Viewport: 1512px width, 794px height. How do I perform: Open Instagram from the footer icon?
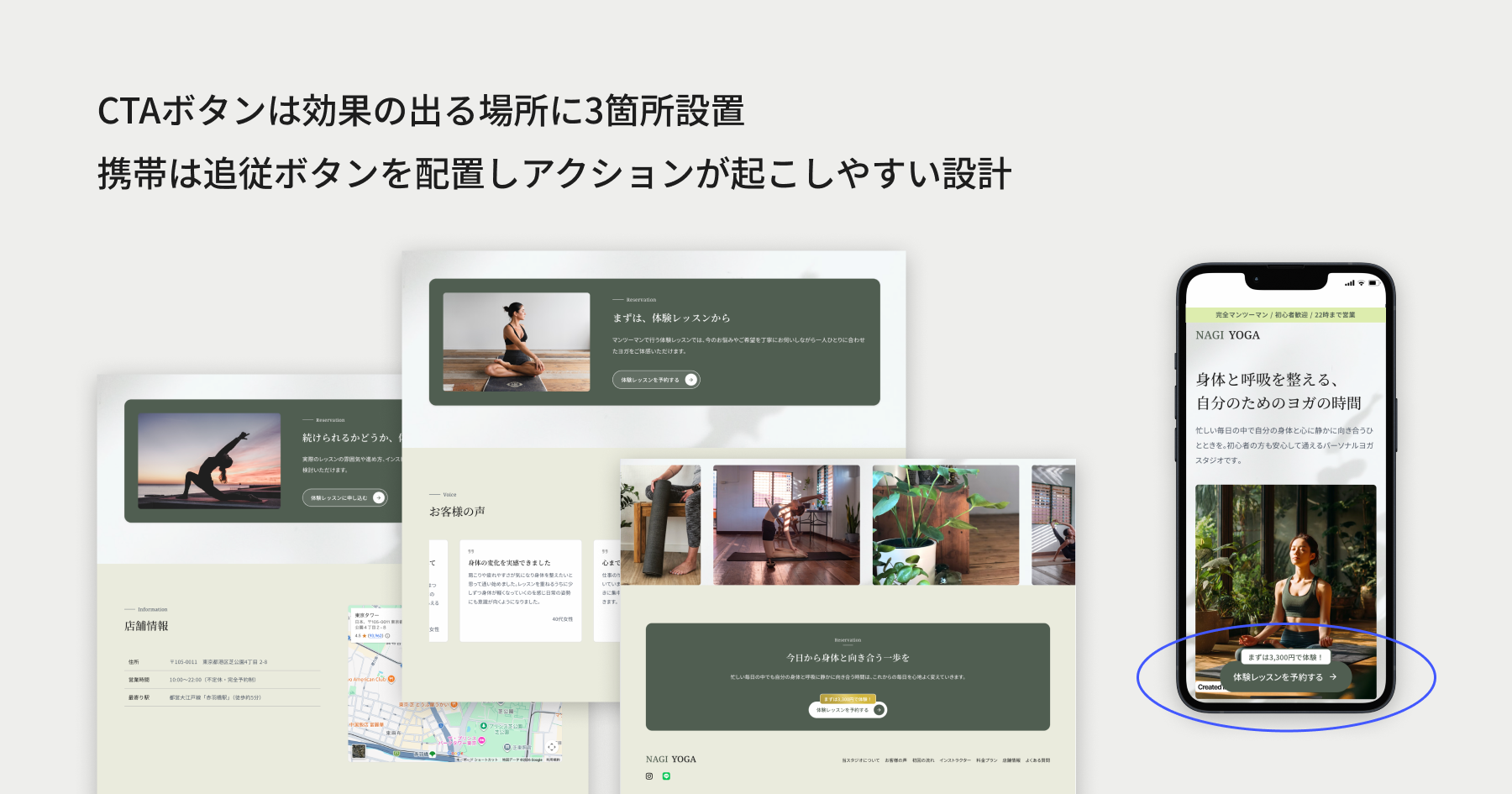(648, 776)
